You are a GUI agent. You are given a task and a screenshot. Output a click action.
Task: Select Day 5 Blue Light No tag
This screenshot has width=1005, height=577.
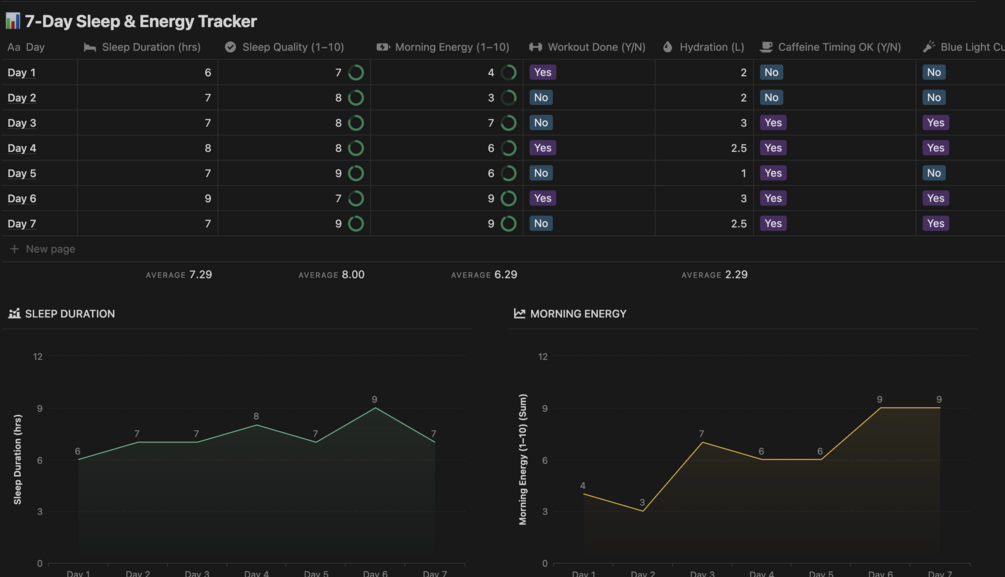coord(934,173)
